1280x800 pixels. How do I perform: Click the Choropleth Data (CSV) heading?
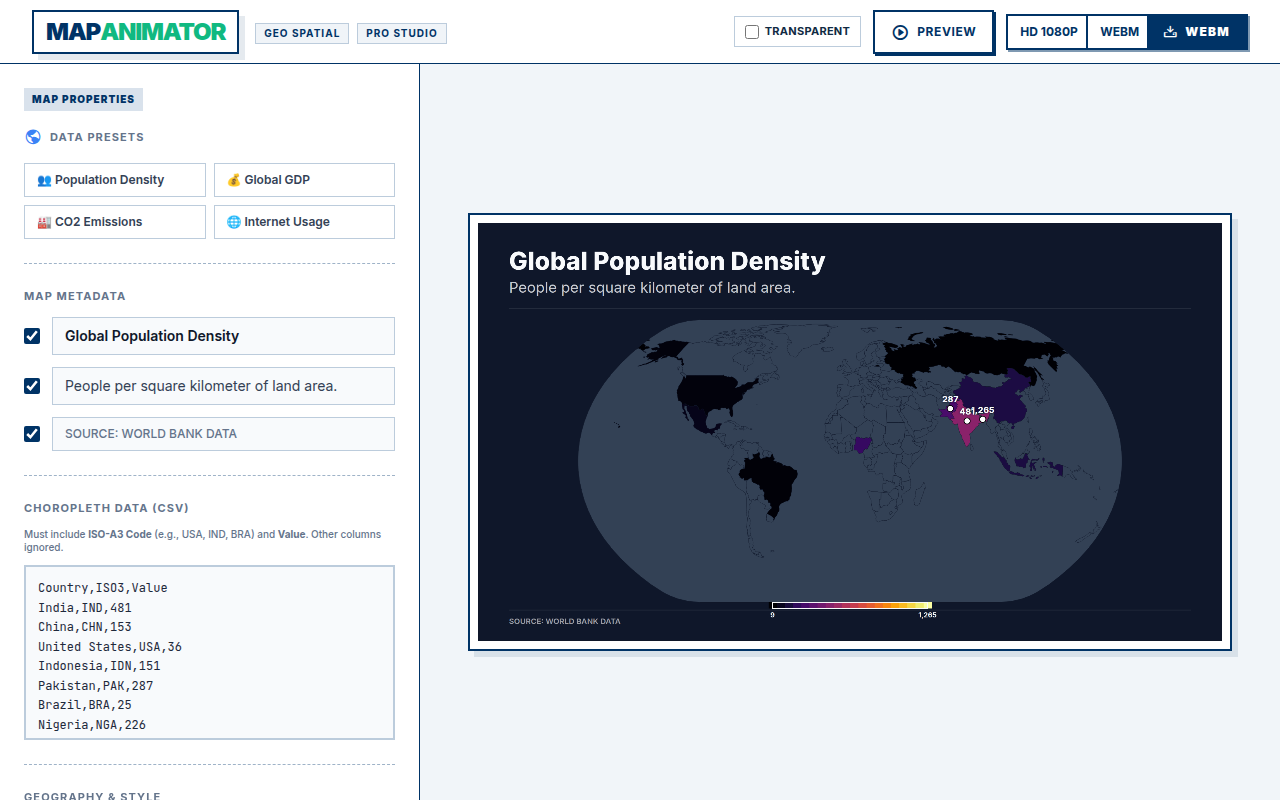point(106,508)
